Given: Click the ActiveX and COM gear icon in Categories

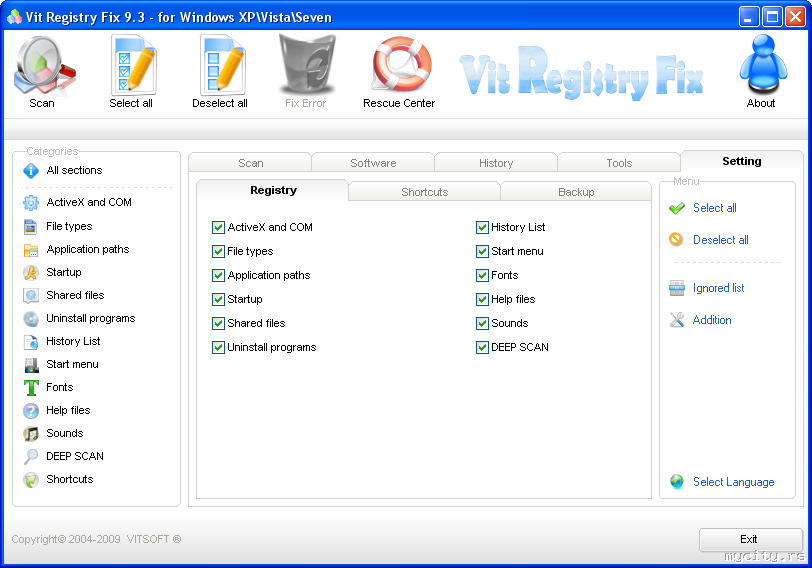Looking at the screenshot, I should (x=31, y=202).
